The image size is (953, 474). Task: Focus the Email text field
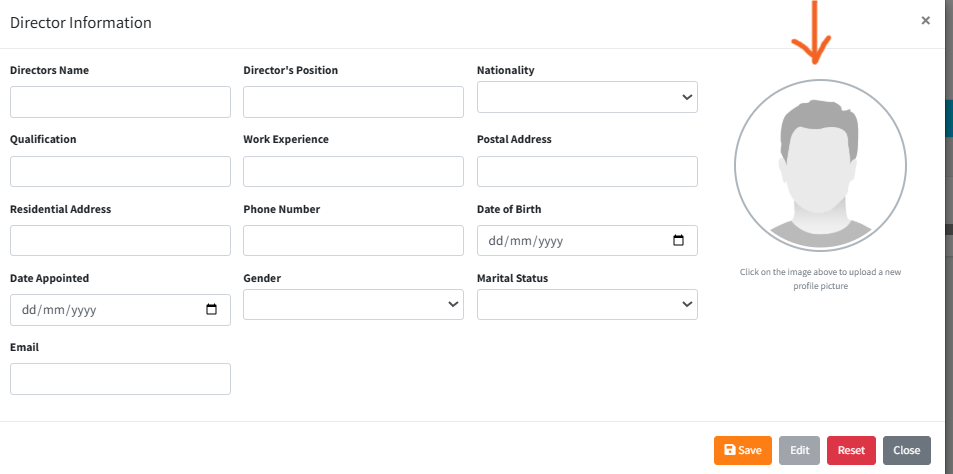pos(120,379)
